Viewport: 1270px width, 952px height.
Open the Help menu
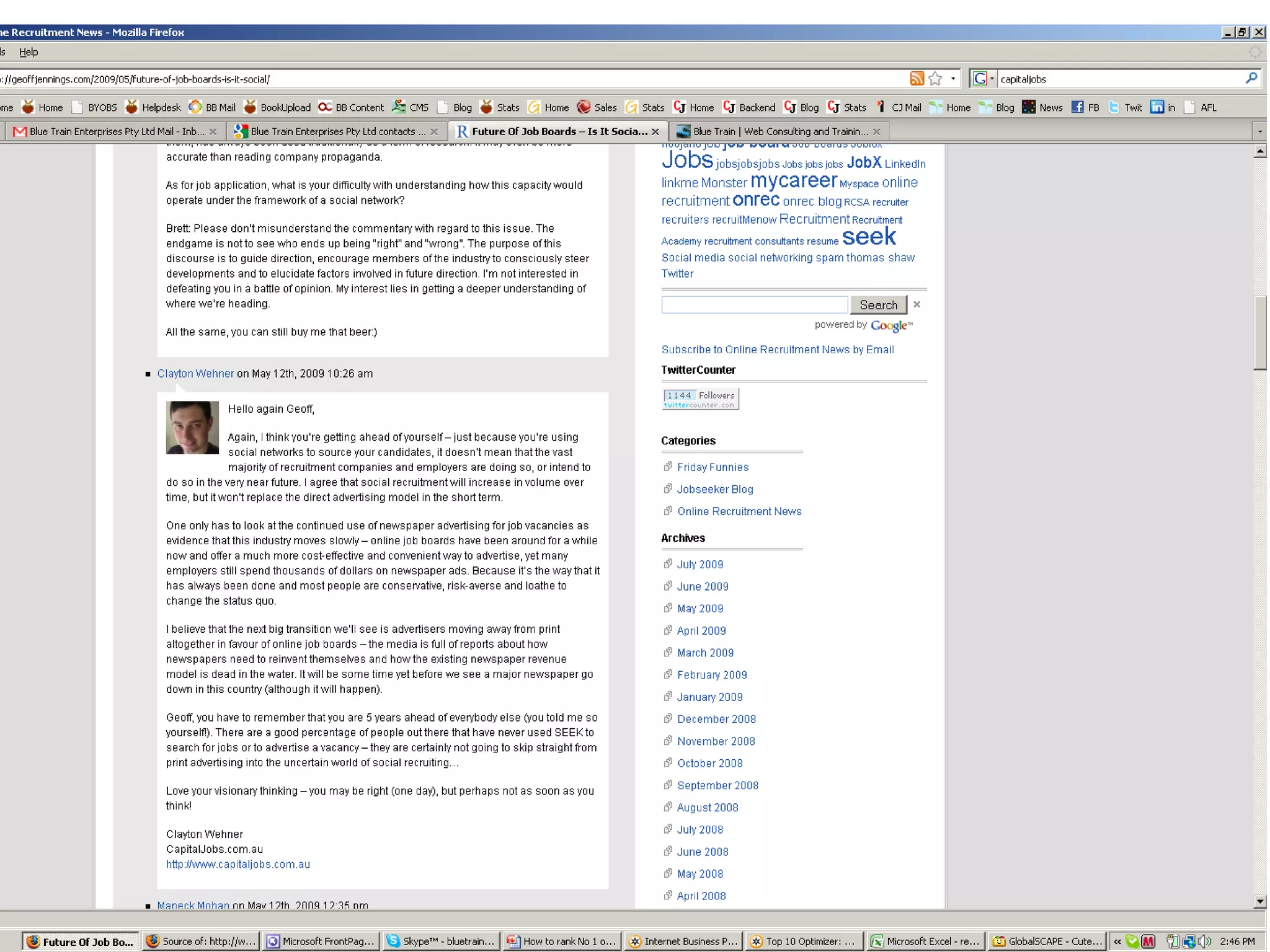point(29,52)
